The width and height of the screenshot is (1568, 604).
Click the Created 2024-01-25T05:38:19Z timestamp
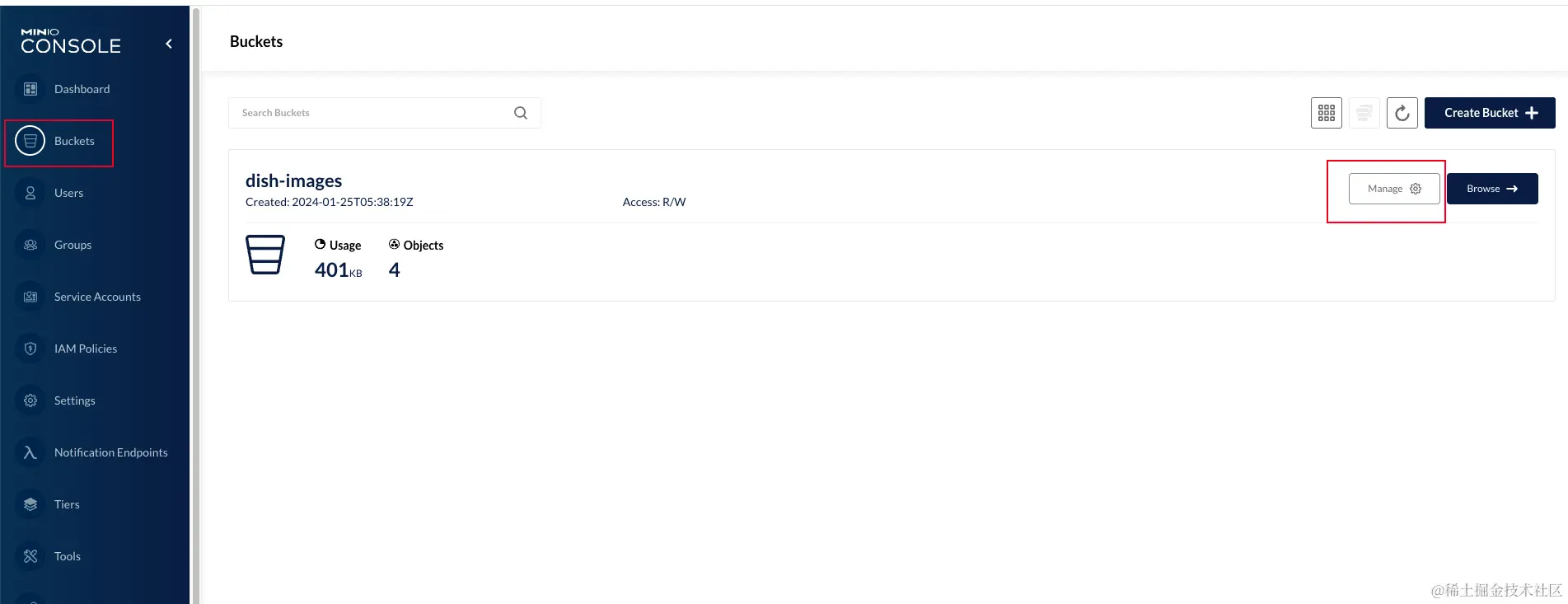tap(330, 202)
